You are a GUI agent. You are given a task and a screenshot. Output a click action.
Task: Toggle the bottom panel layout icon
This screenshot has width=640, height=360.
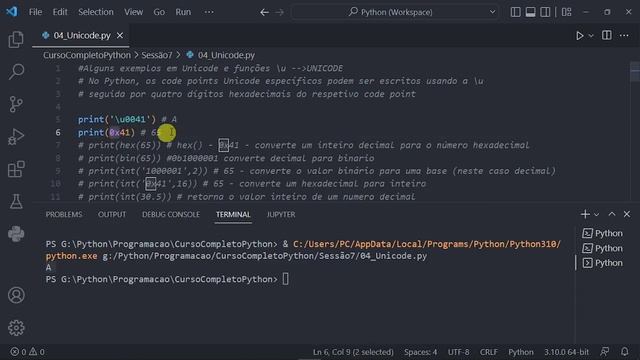coord(530,12)
